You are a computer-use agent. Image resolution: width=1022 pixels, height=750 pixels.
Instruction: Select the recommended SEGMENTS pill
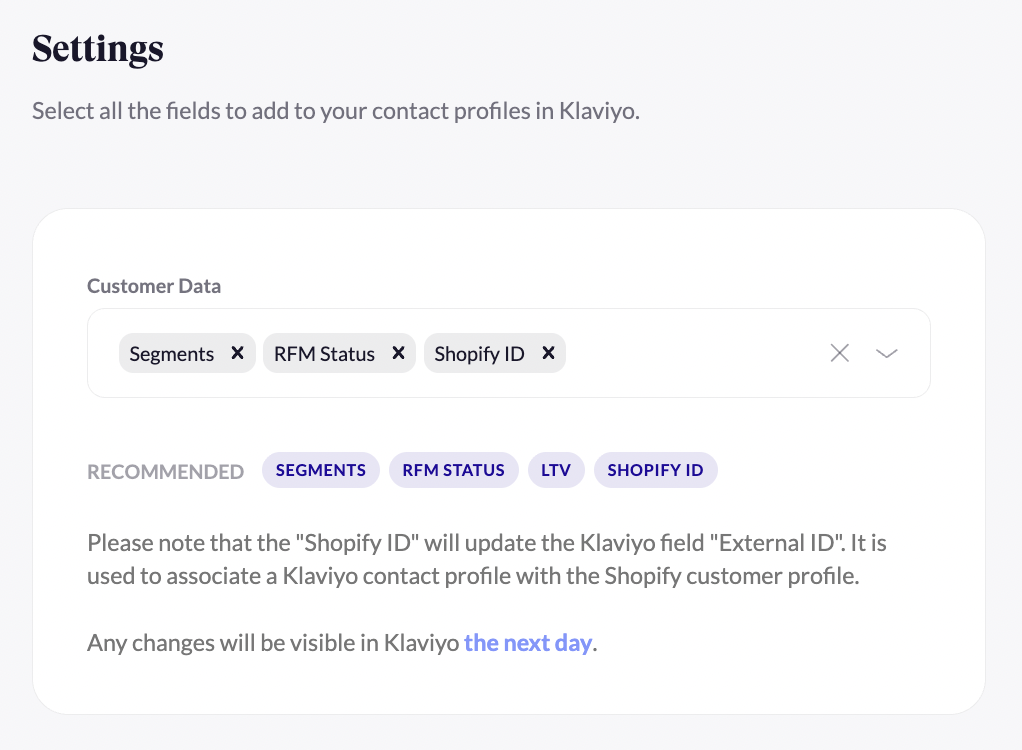point(320,470)
